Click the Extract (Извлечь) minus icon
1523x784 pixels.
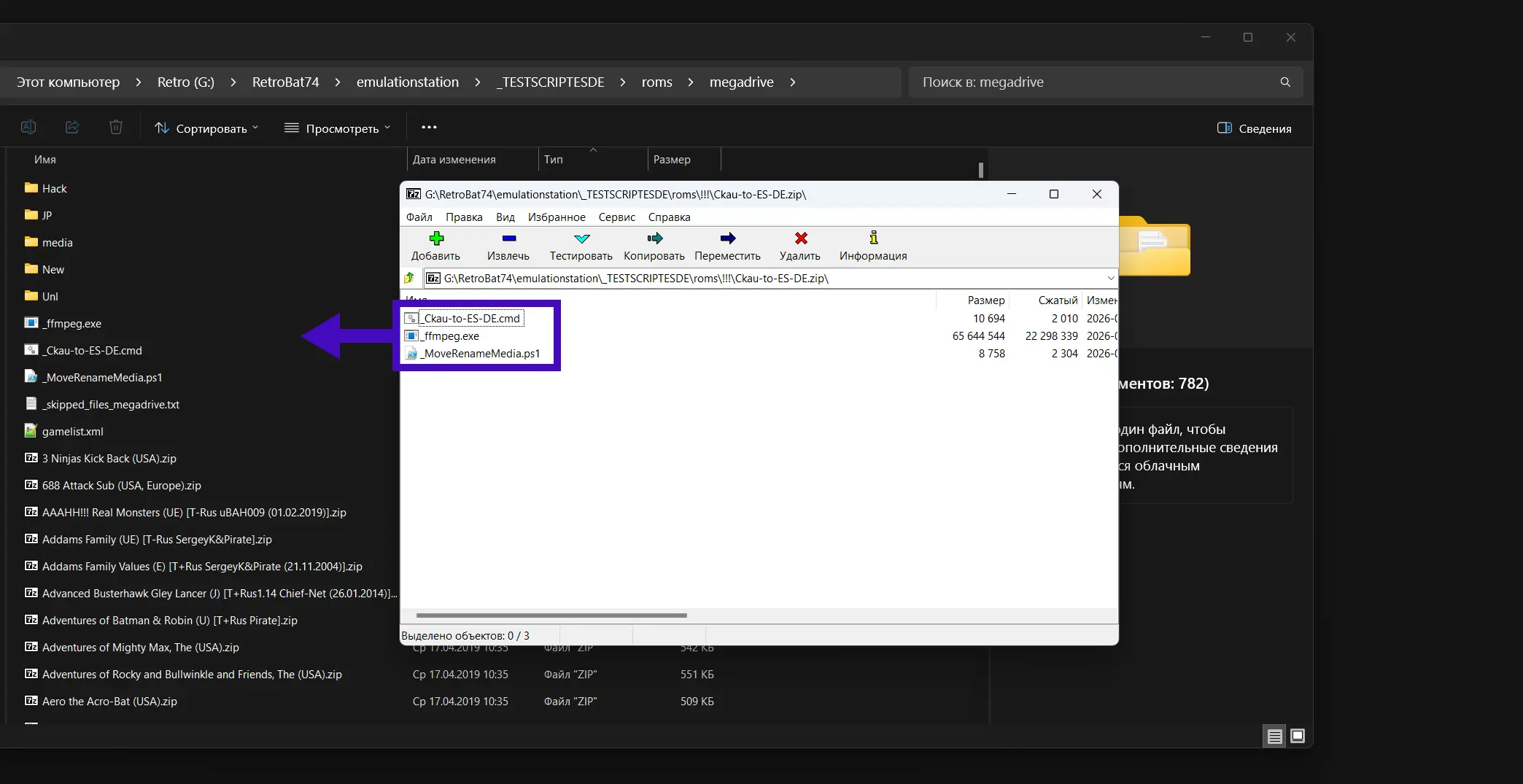[x=508, y=238]
